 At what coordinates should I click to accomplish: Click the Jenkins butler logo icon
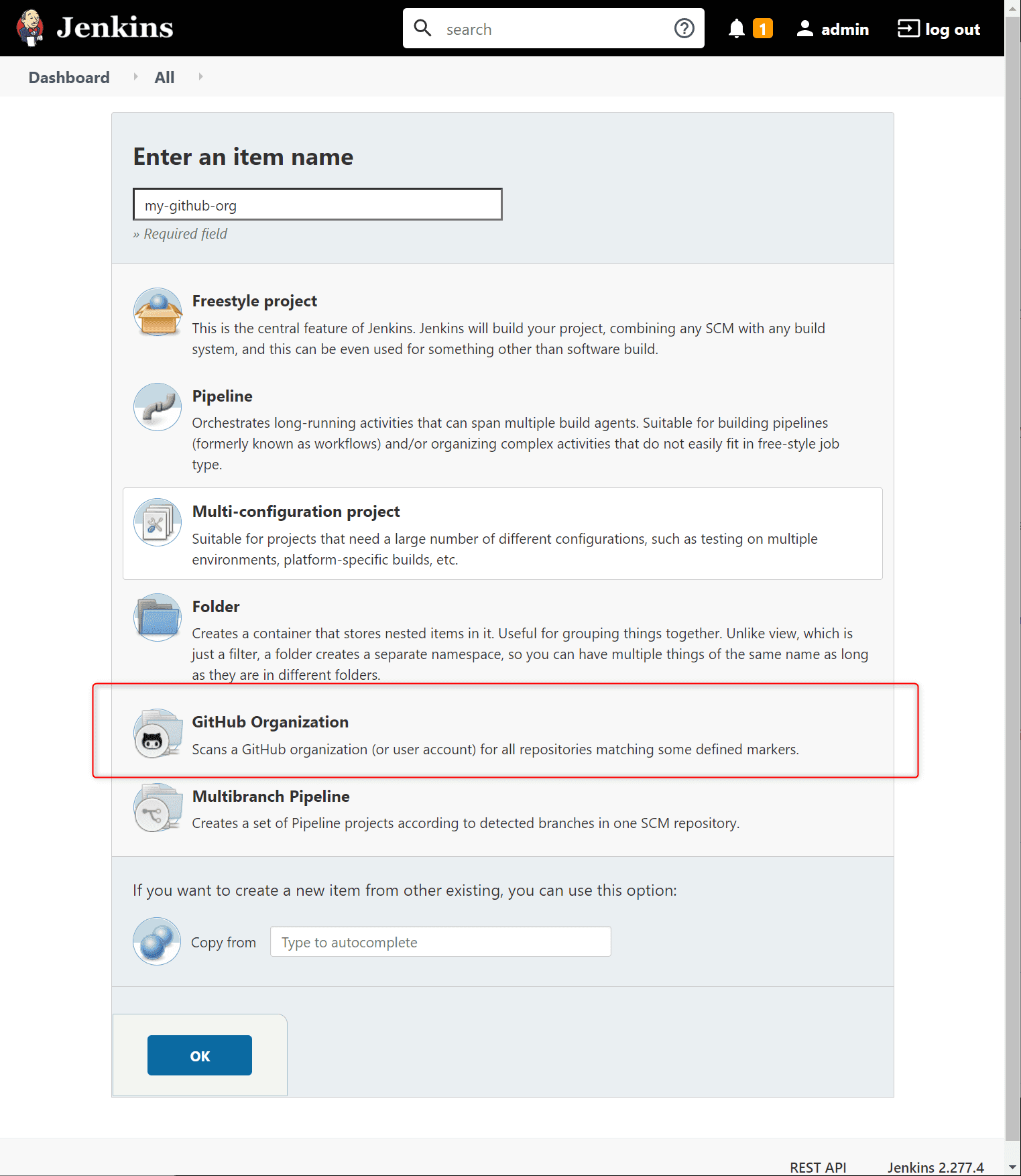click(29, 28)
